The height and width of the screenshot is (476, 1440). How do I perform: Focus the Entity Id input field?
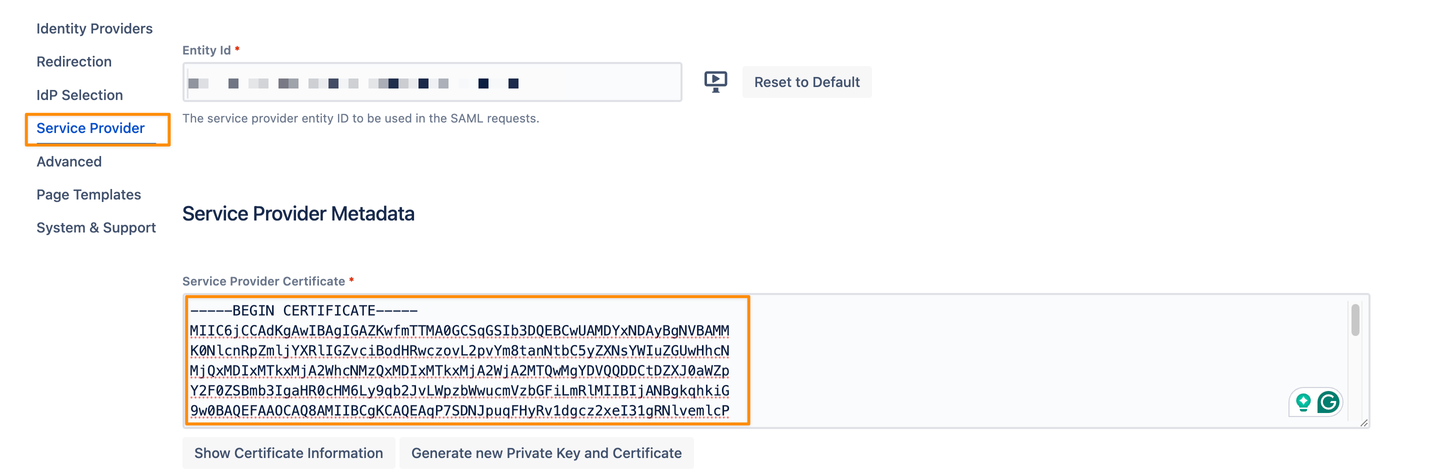pyautogui.click(x=432, y=82)
